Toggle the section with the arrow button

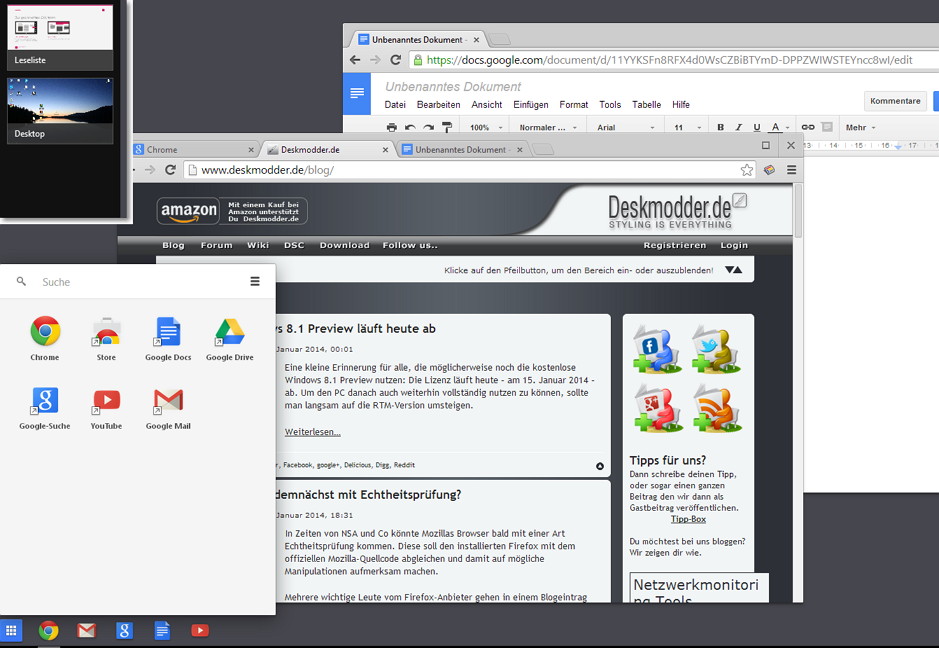coord(734,270)
